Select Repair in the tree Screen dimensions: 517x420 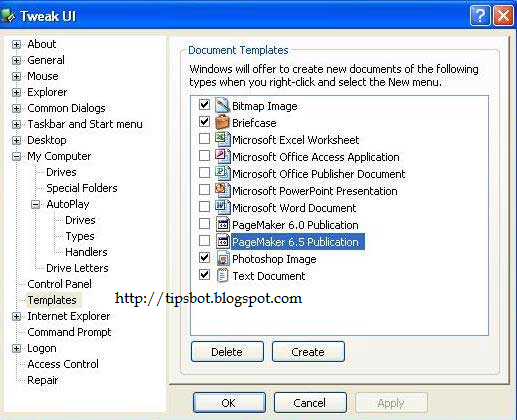[x=43, y=380]
